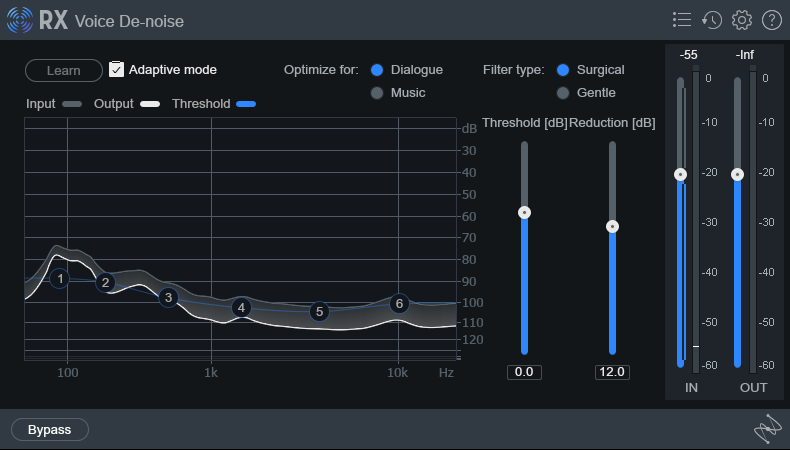Select threshold node 3 on the spectrum
Viewport: 790px width, 450px height.
[x=168, y=298]
